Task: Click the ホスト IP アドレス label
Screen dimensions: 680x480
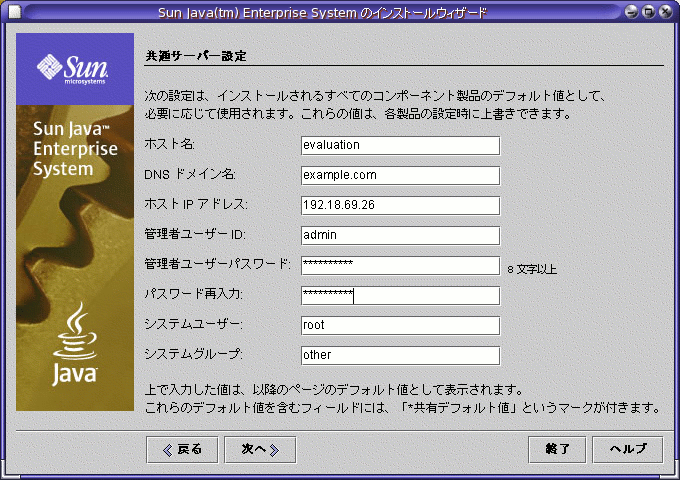Action: [196, 204]
